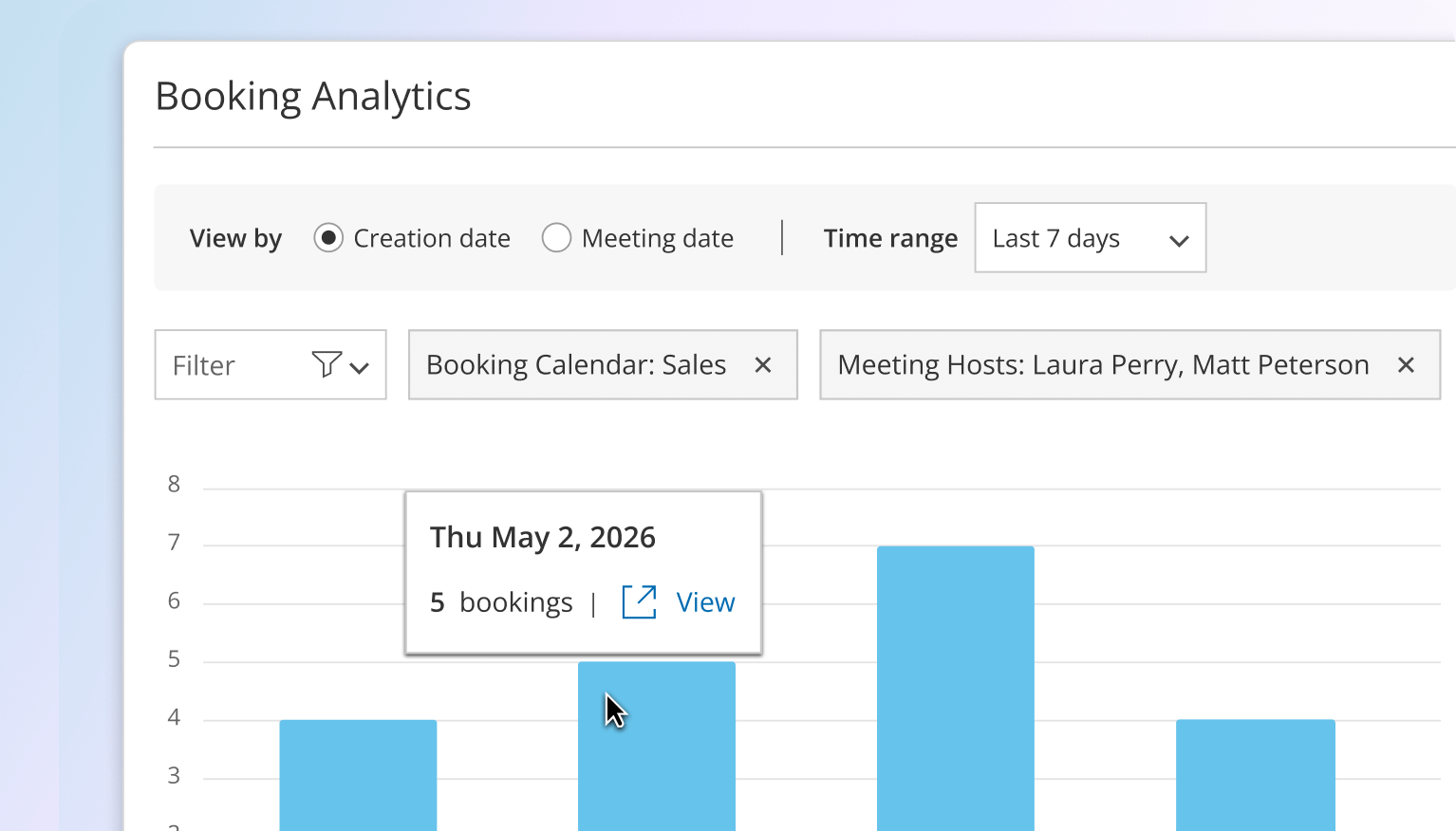Viewport: 1456px width, 831px height.
Task: Click the external link icon in the tooltip
Action: pyautogui.click(x=638, y=601)
